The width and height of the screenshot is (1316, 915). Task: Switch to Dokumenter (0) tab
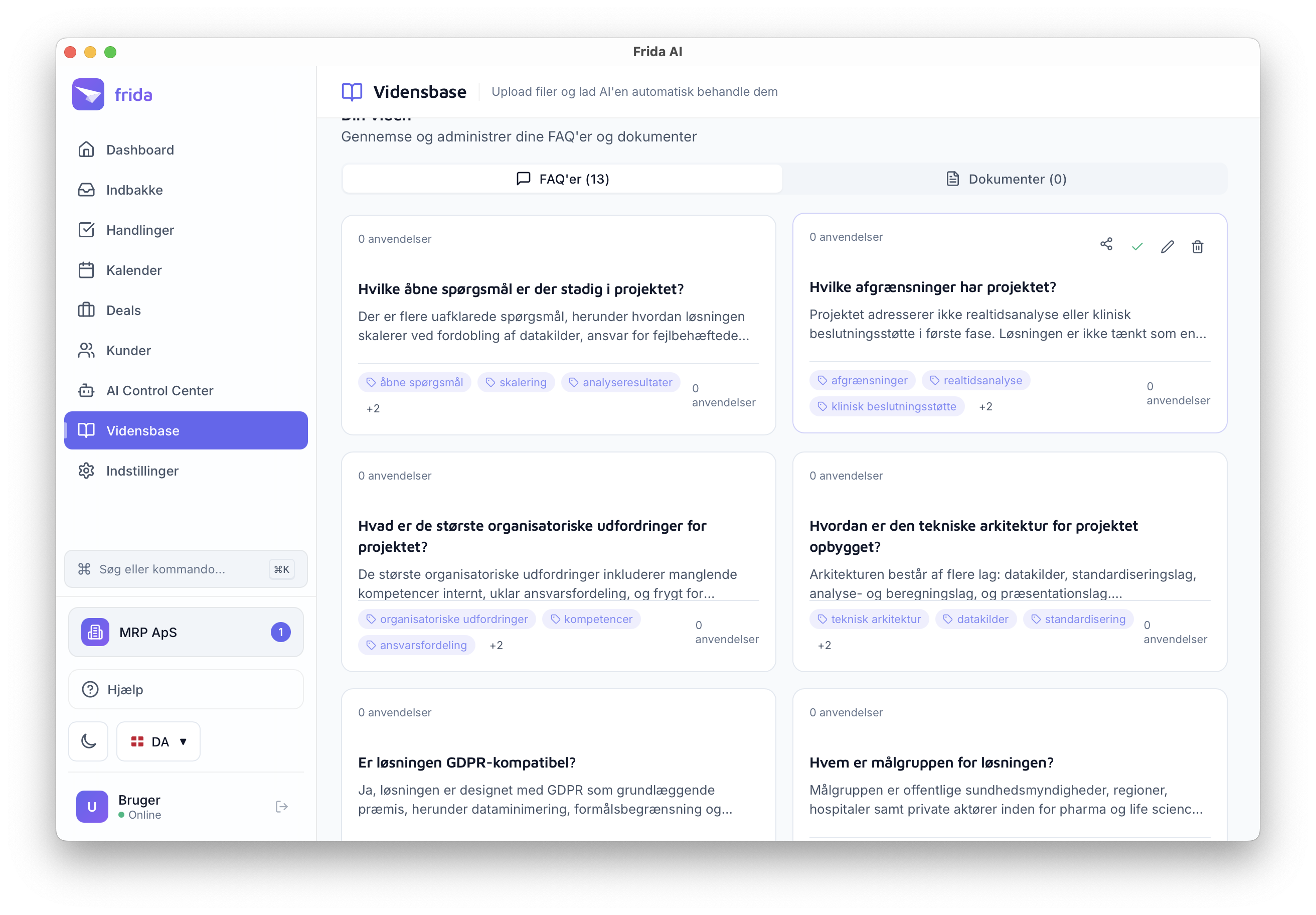(x=1005, y=179)
